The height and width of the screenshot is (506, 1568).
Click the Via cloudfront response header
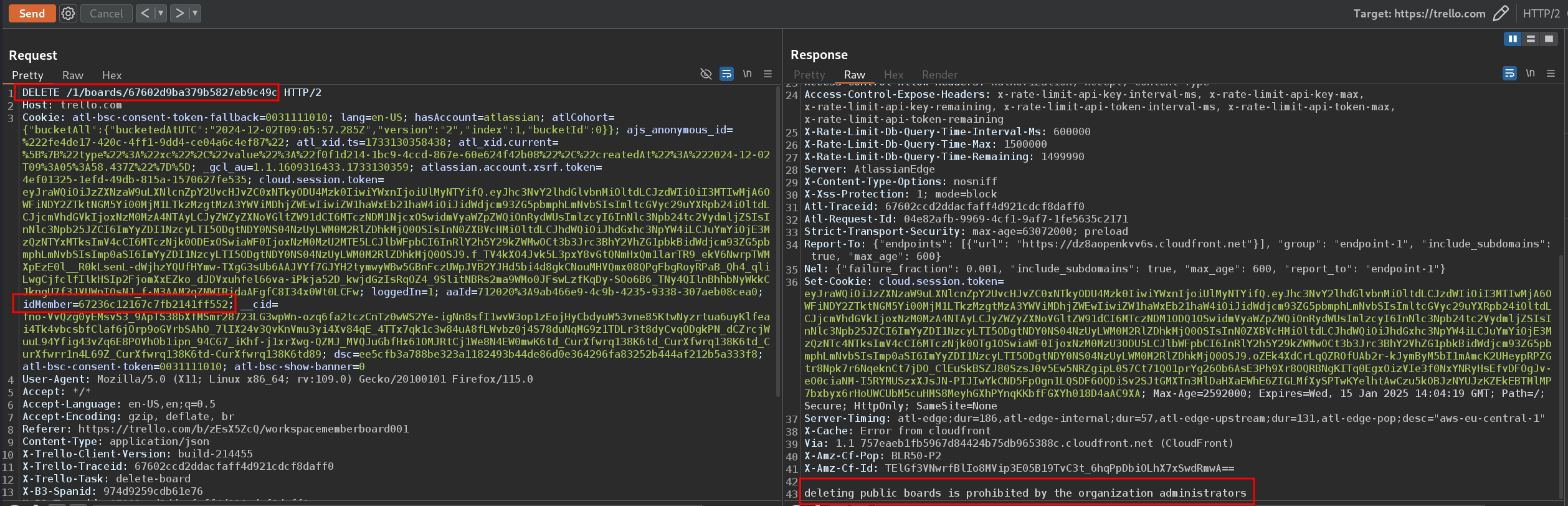1019,444
